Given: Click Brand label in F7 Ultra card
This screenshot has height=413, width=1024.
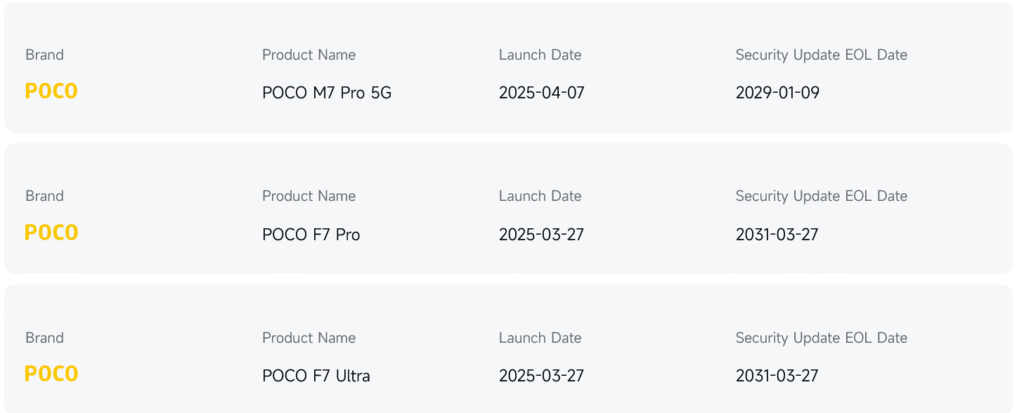Looking at the screenshot, I should [44, 338].
